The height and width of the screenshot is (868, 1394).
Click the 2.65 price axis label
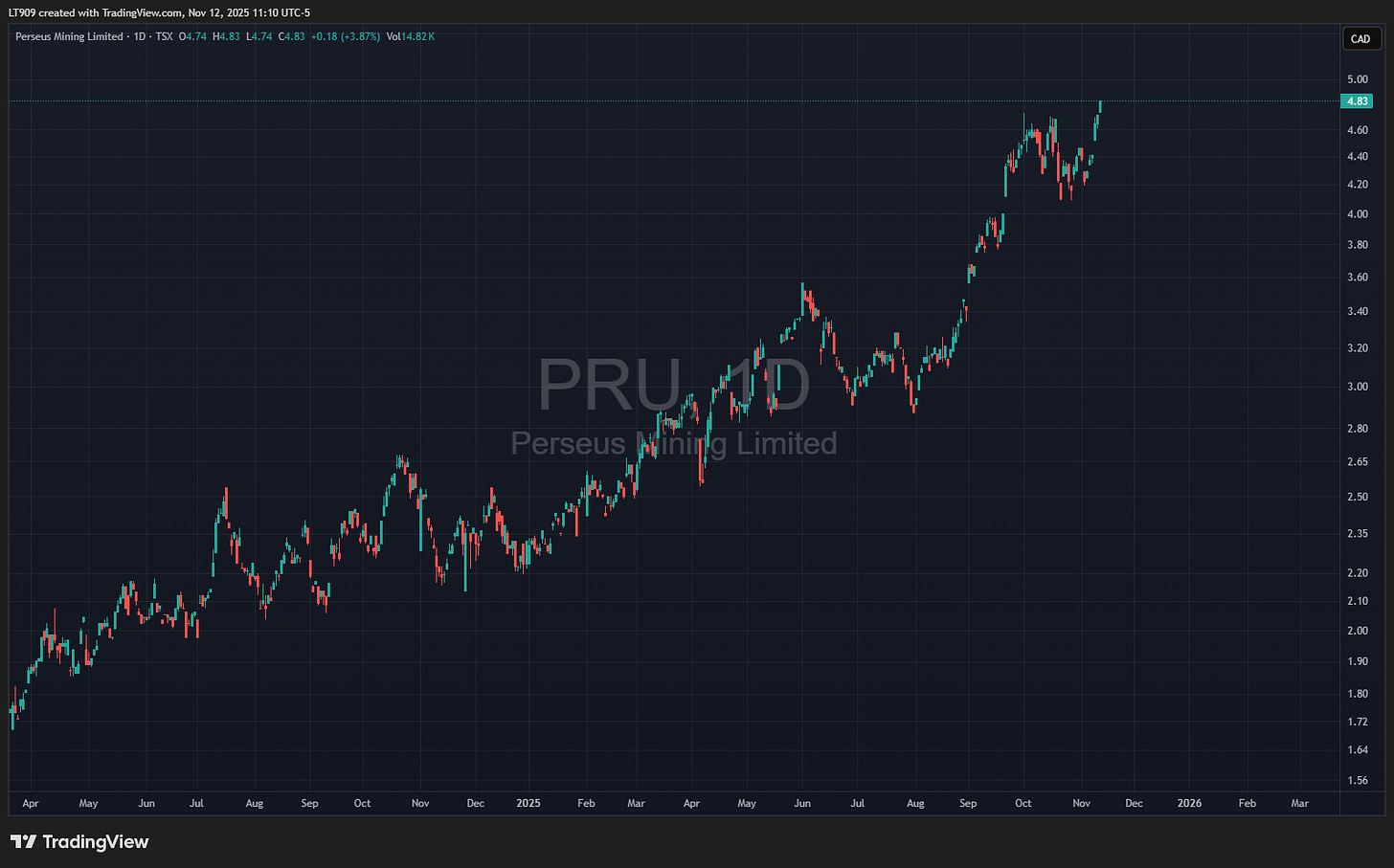[x=1358, y=462]
